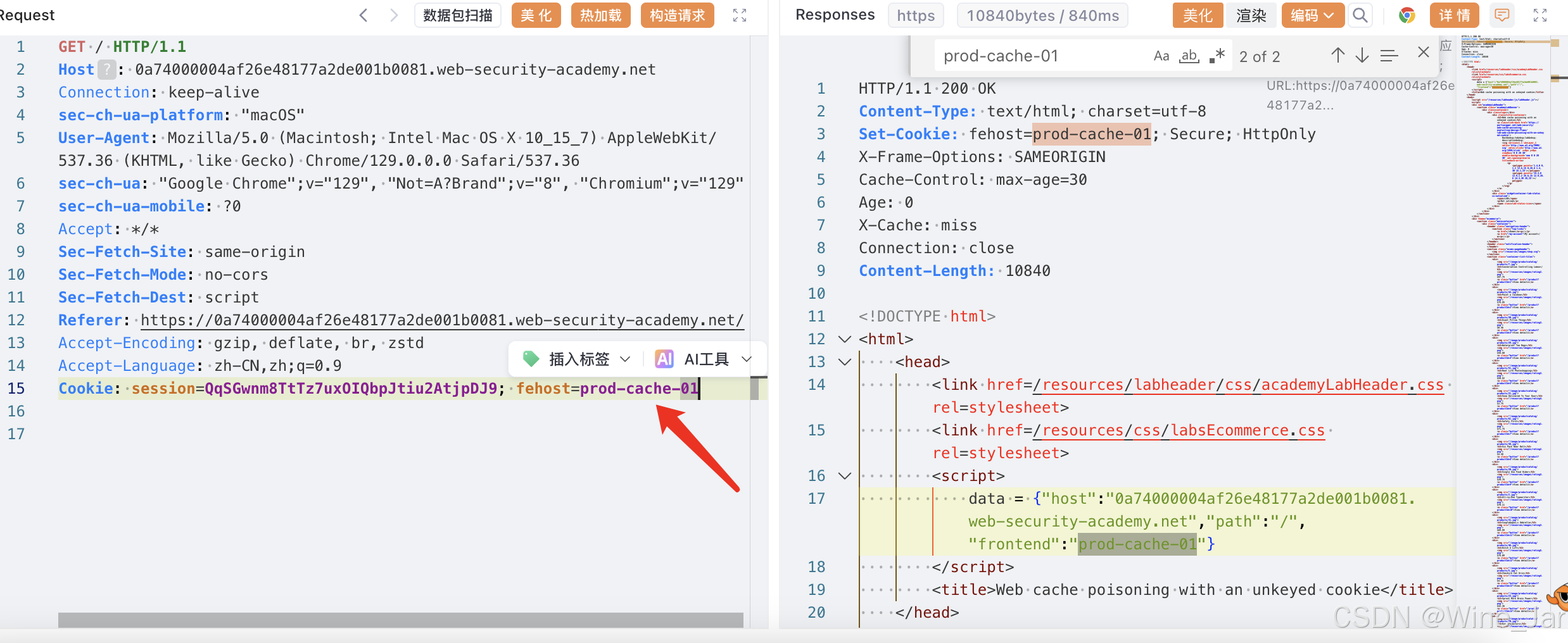
Task: Click the X-Cache: miss response header
Action: [918, 225]
